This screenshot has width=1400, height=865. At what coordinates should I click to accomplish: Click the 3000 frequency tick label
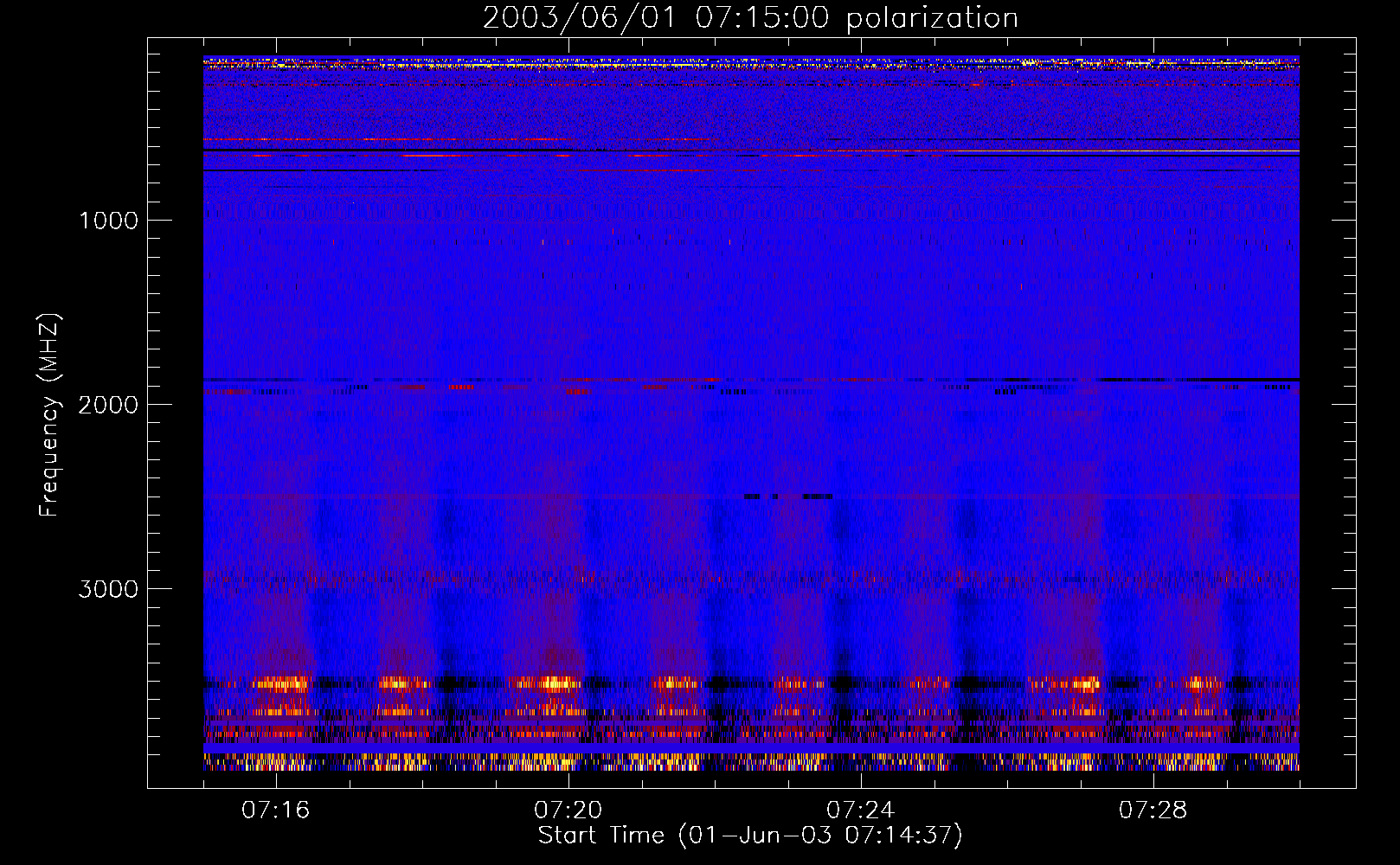point(108,589)
